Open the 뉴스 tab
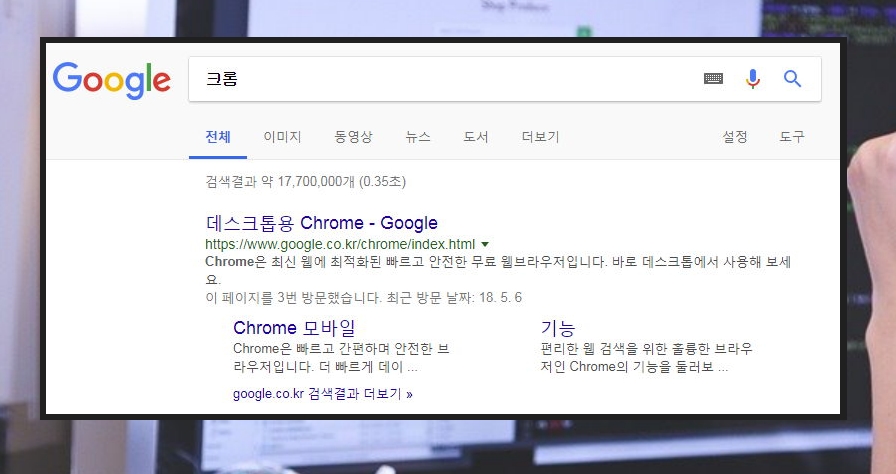This screenshot has height=474, width=896. click(418, 137)
